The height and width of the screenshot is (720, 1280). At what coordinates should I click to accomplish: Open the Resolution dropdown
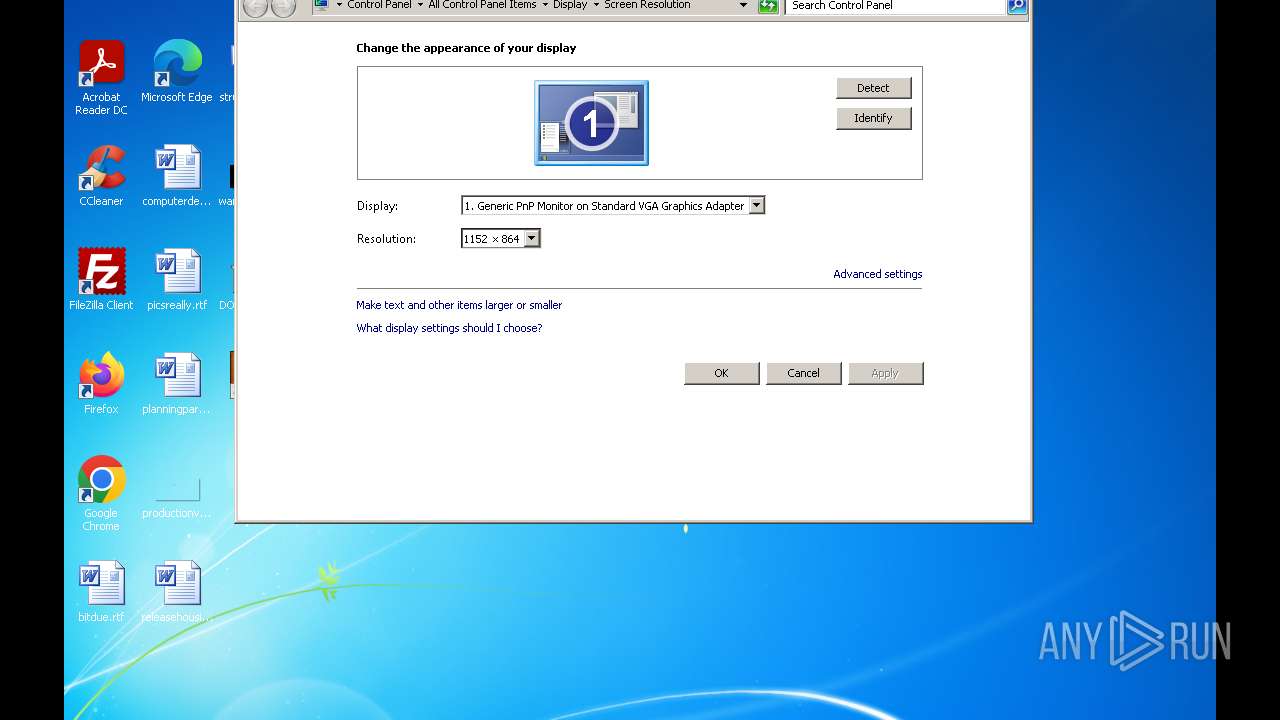[532, 239]
